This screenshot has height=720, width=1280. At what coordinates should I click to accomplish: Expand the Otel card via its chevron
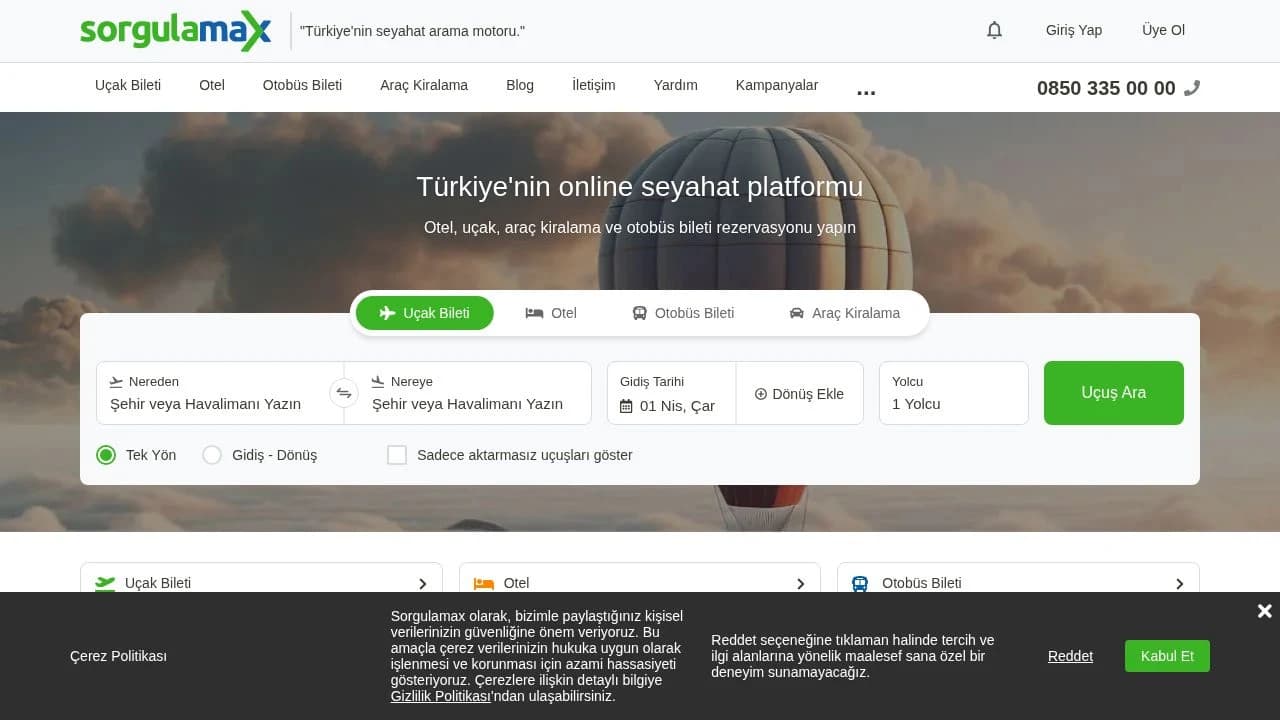click(x=801, y=583)
